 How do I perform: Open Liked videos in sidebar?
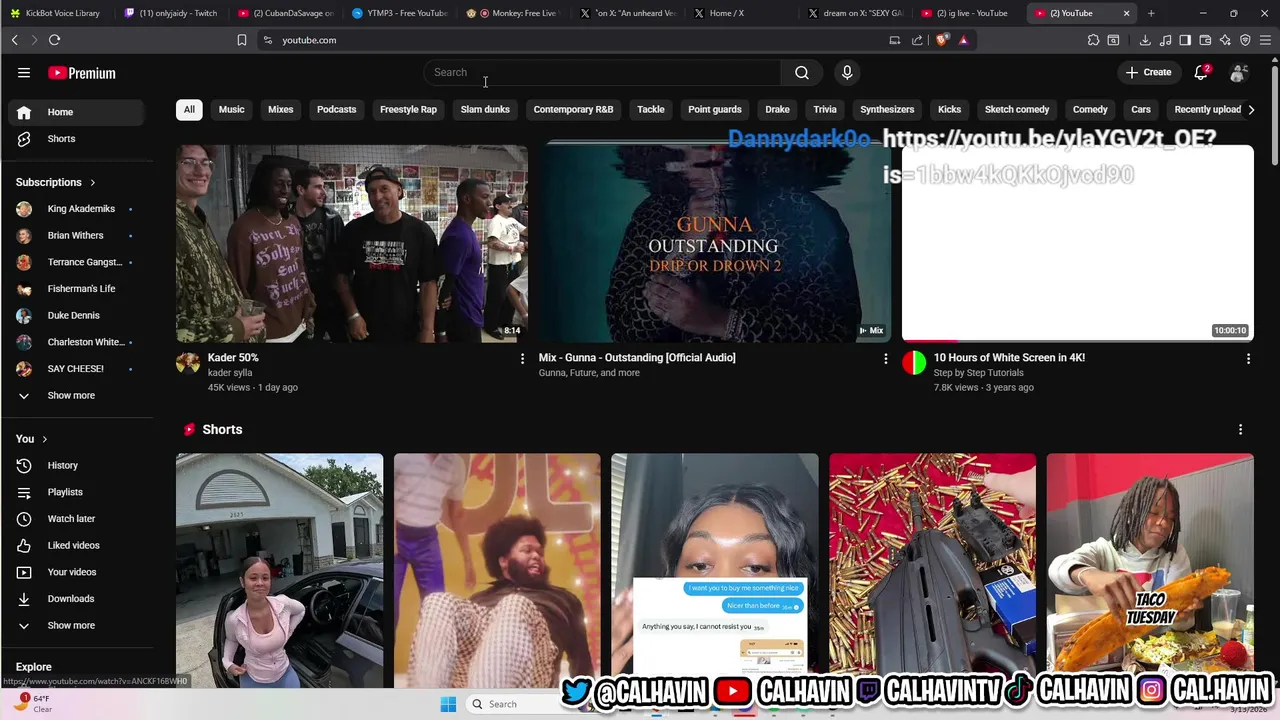[x=77, y=545]
